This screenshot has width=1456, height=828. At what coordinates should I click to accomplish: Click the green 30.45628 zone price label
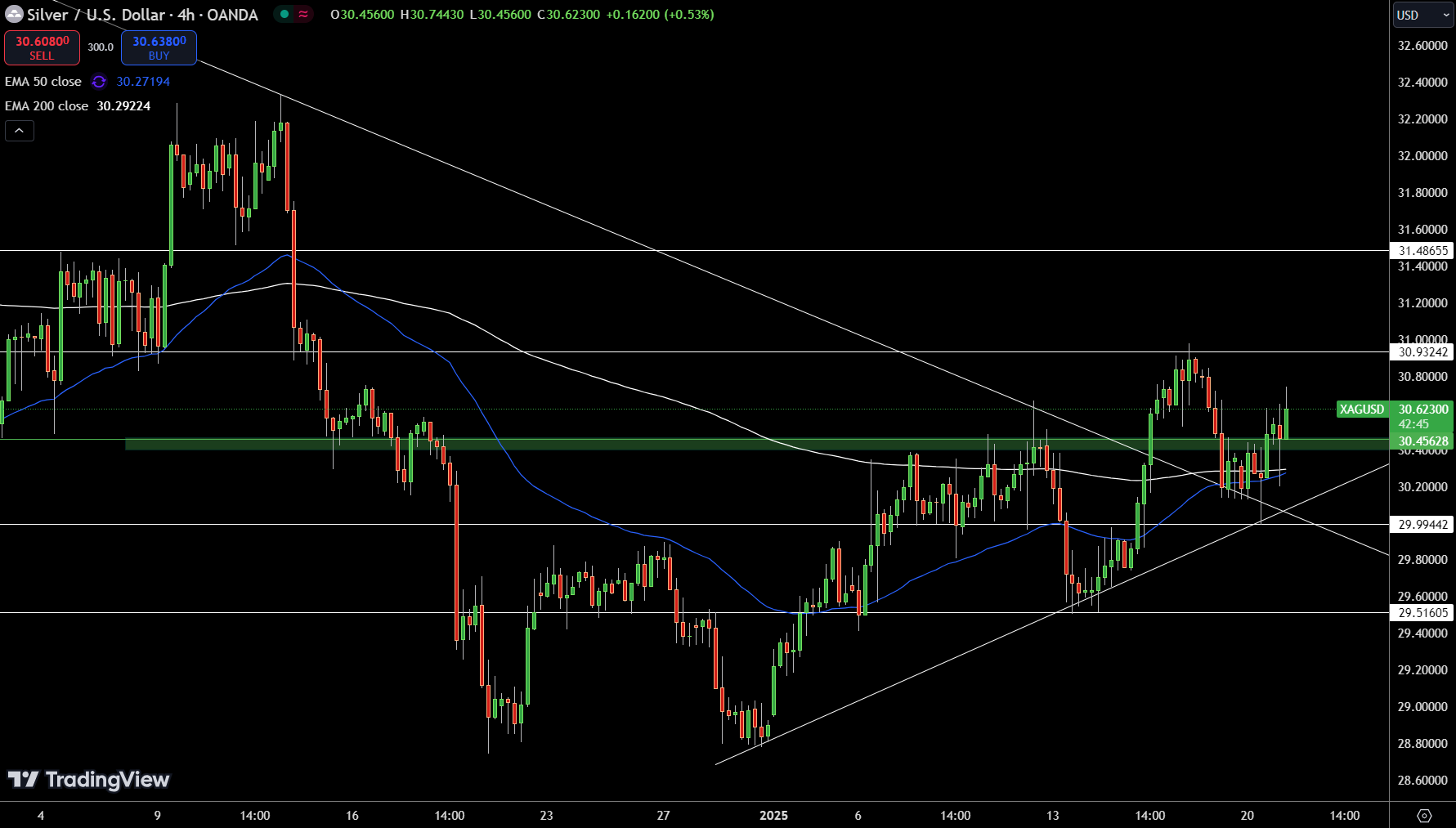(x=1422, y=441)
